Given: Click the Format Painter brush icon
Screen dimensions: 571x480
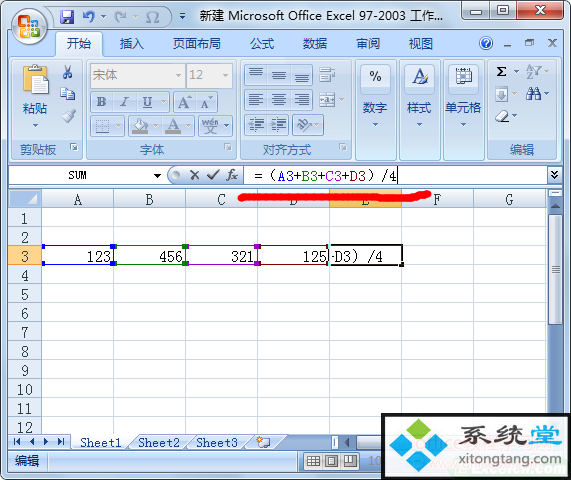Looking at the screenshot, I should click(x=68, y=117).
